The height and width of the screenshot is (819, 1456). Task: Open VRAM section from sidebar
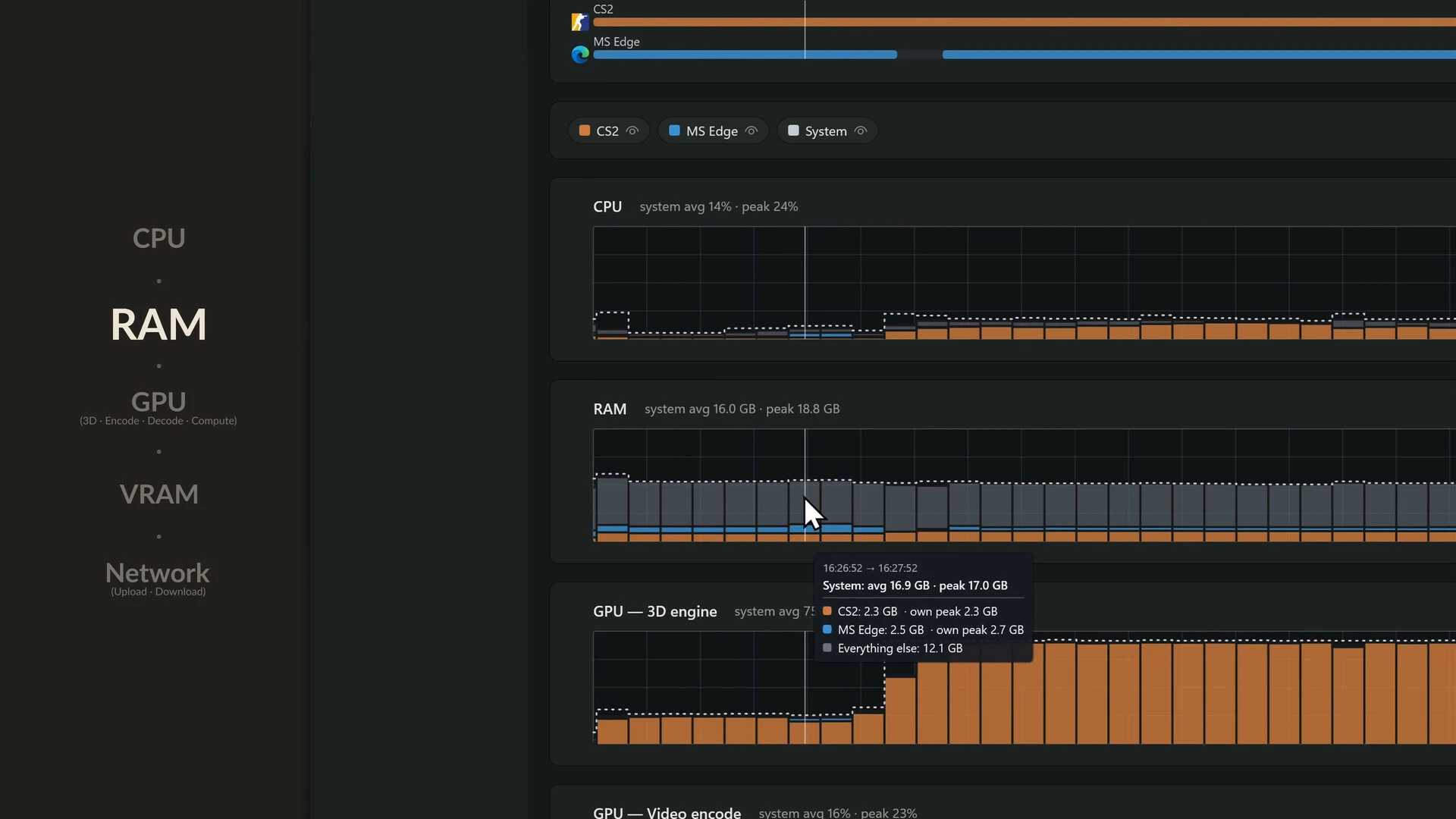point(158,494)
